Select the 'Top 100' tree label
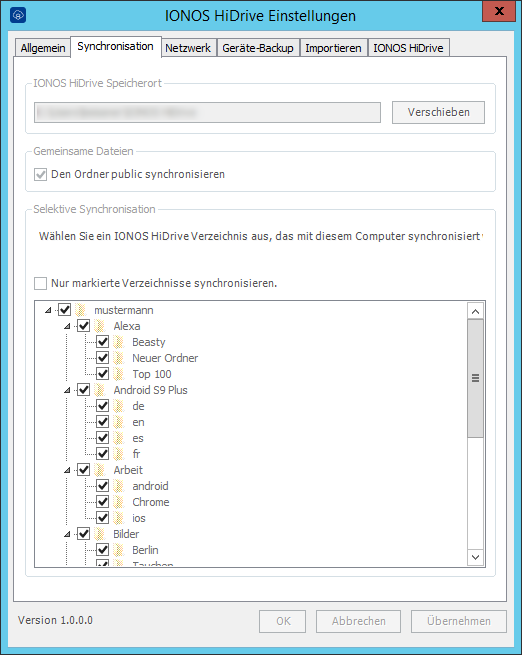Viewport: 522px width, 655px height. coord(152,374)
